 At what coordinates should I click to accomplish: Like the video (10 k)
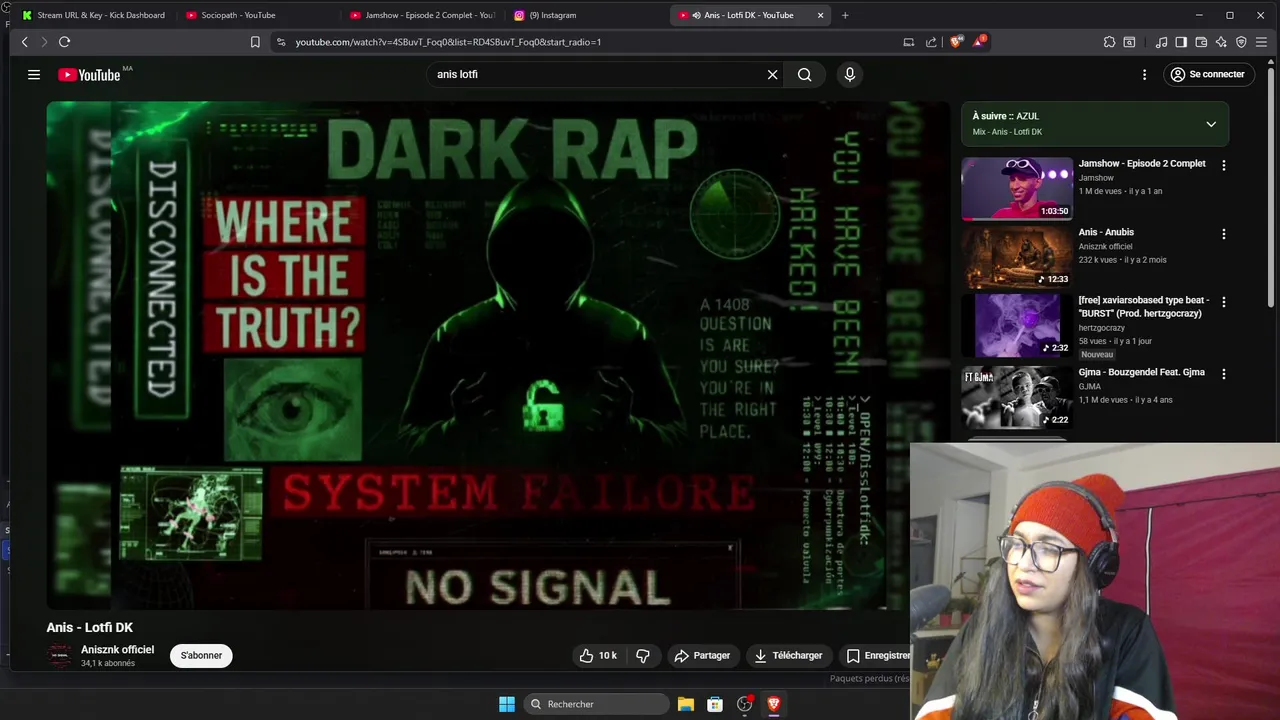pyautogui.click(x=598, y=655)
